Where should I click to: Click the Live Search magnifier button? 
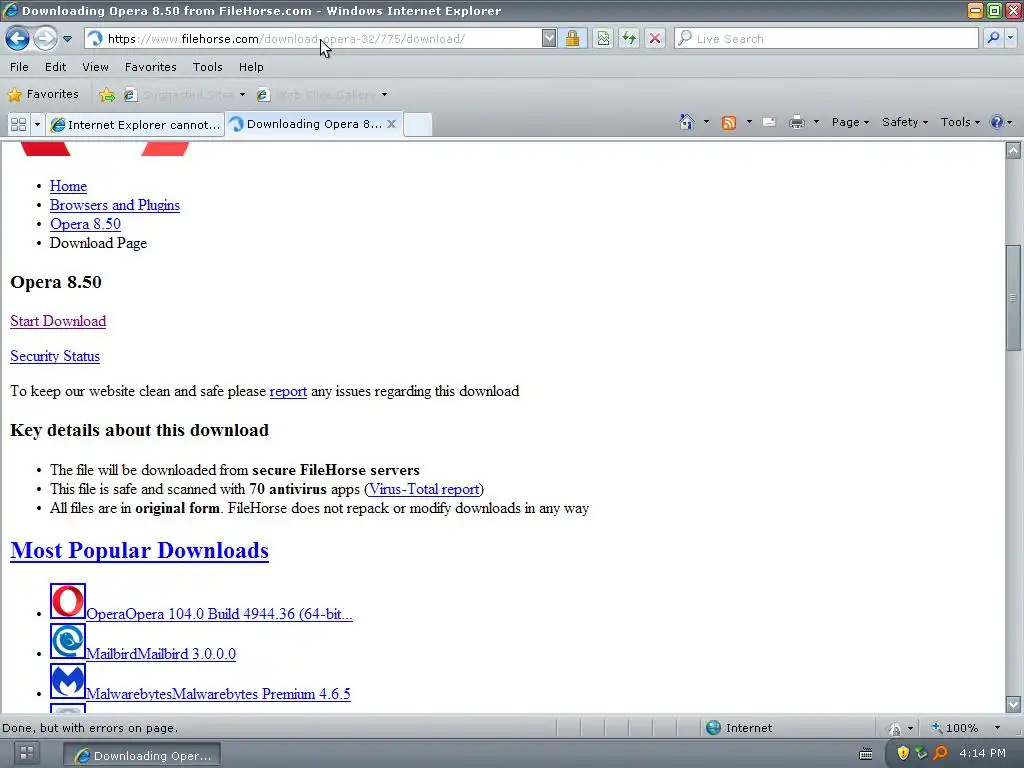993,39
